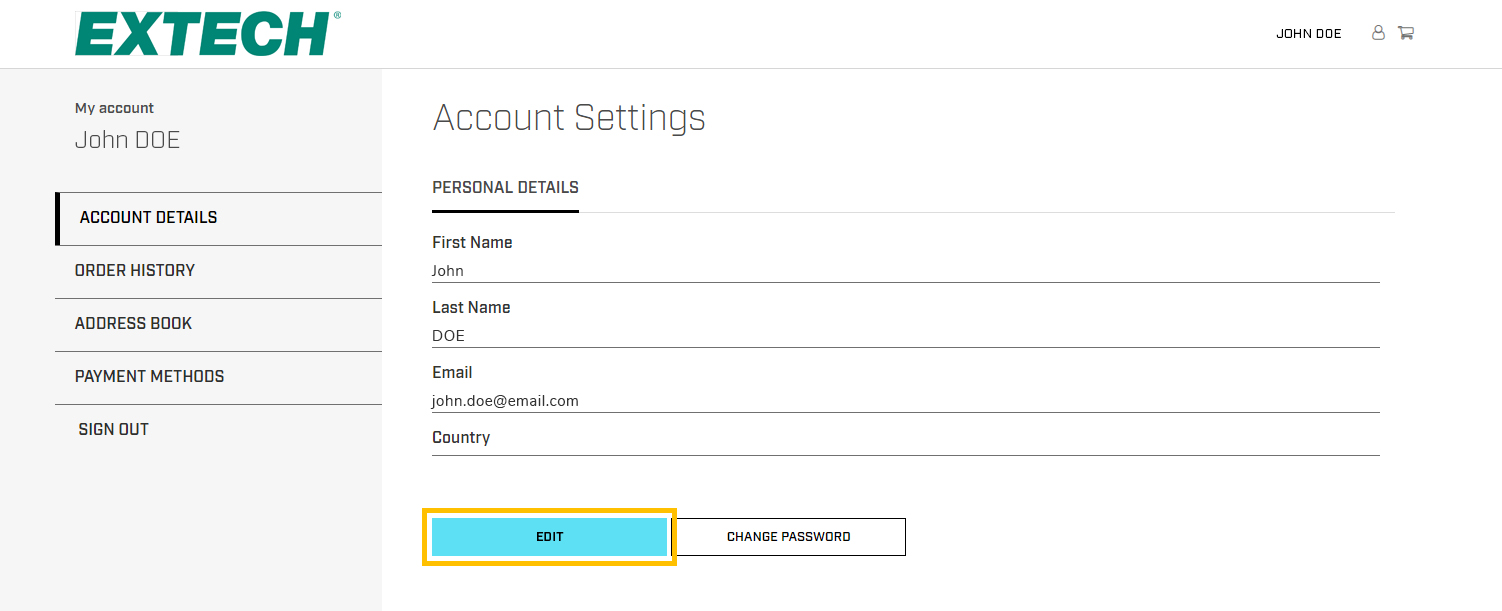
Task: Click the empty Country field
Action: pos(905,448)
